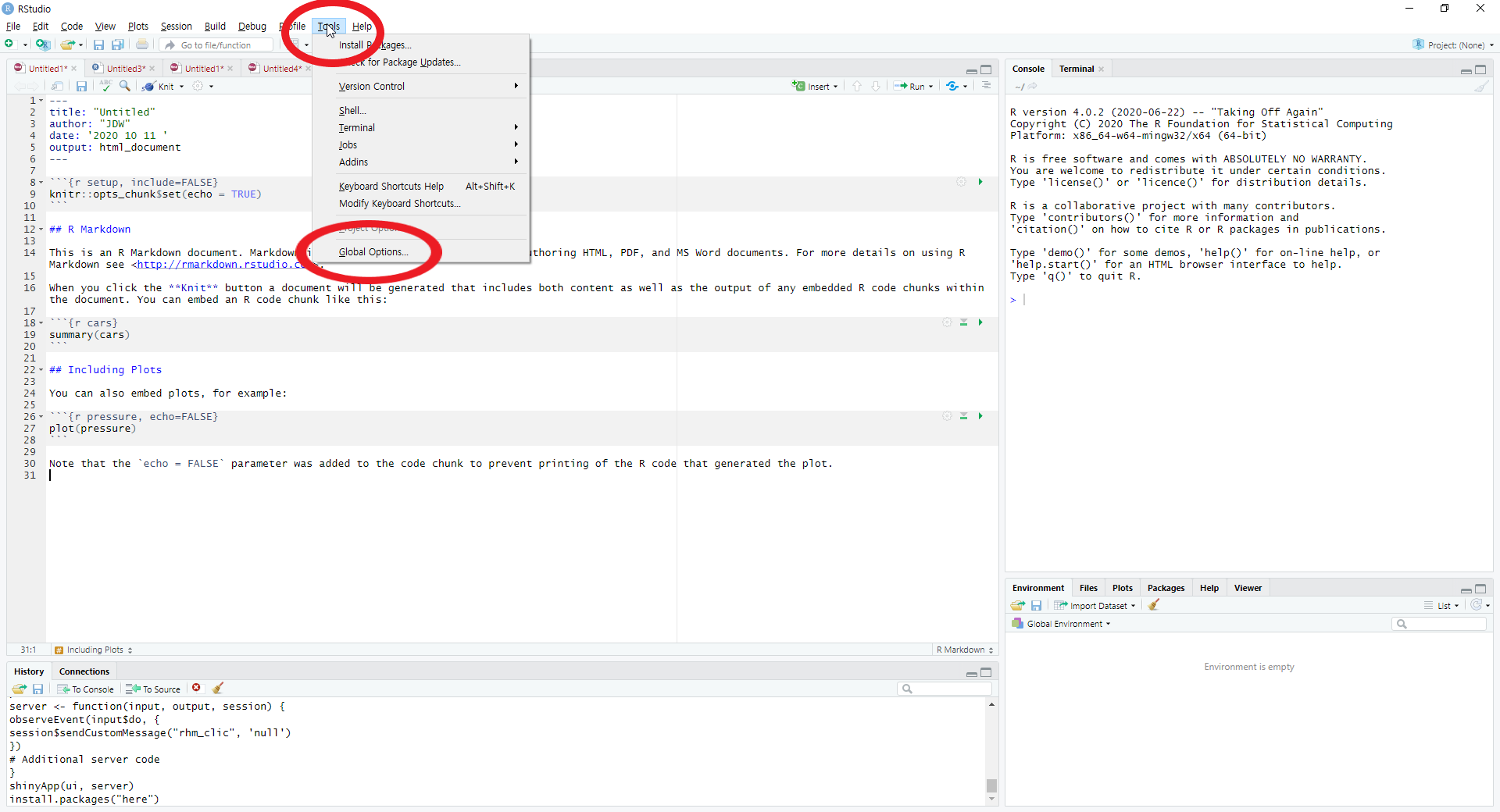Switch to the Files tab

(1088, 588)
